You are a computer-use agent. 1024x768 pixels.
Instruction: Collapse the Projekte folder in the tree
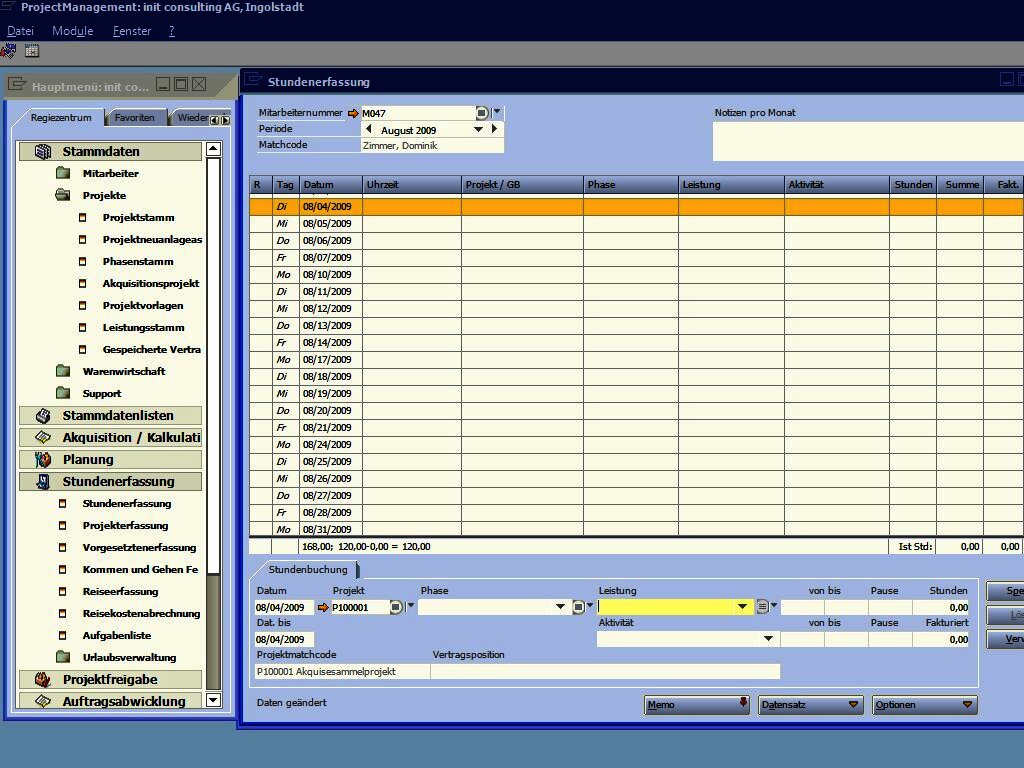click(63, 196)
